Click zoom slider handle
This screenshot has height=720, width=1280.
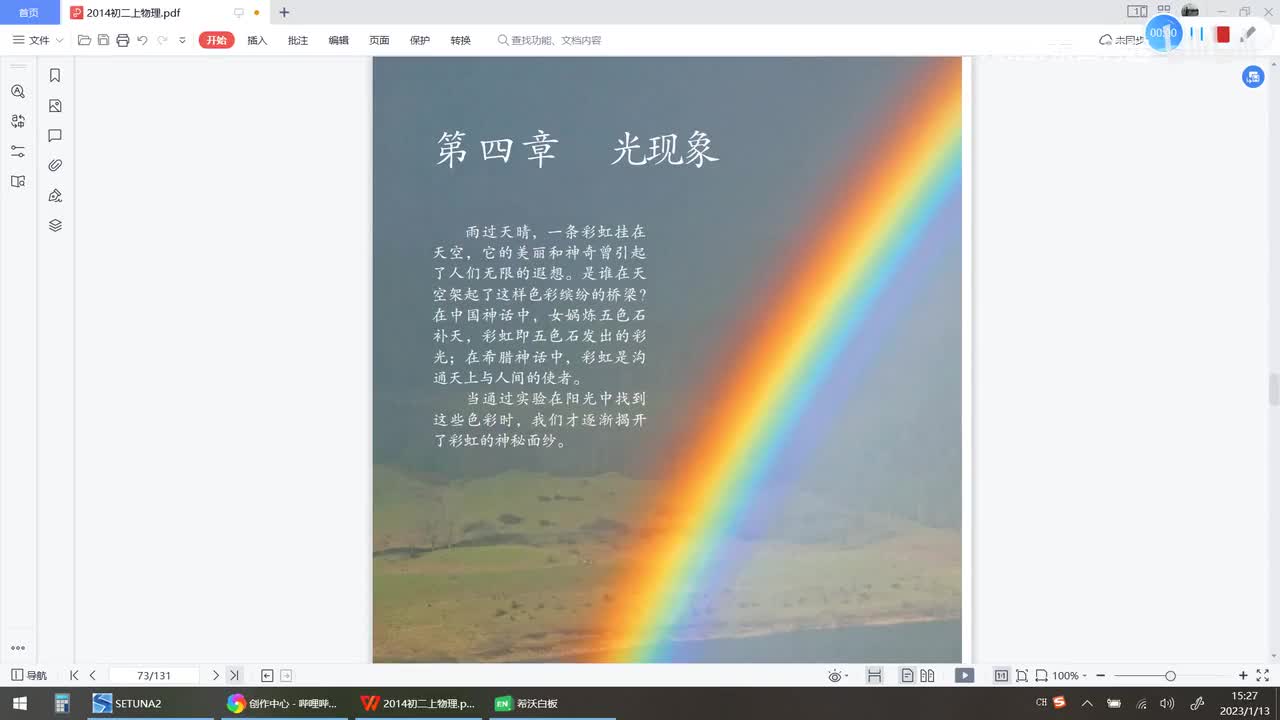click(x=1170, y=676)
